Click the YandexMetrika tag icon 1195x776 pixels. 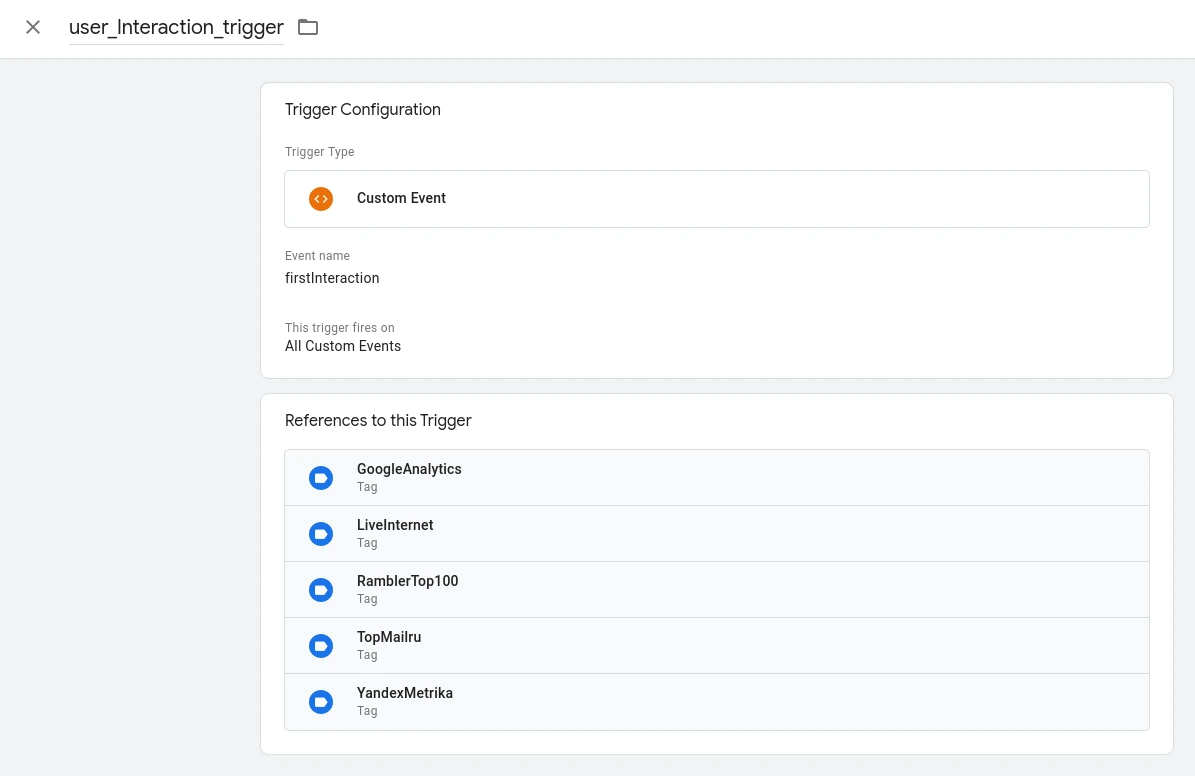coord(320,702)
